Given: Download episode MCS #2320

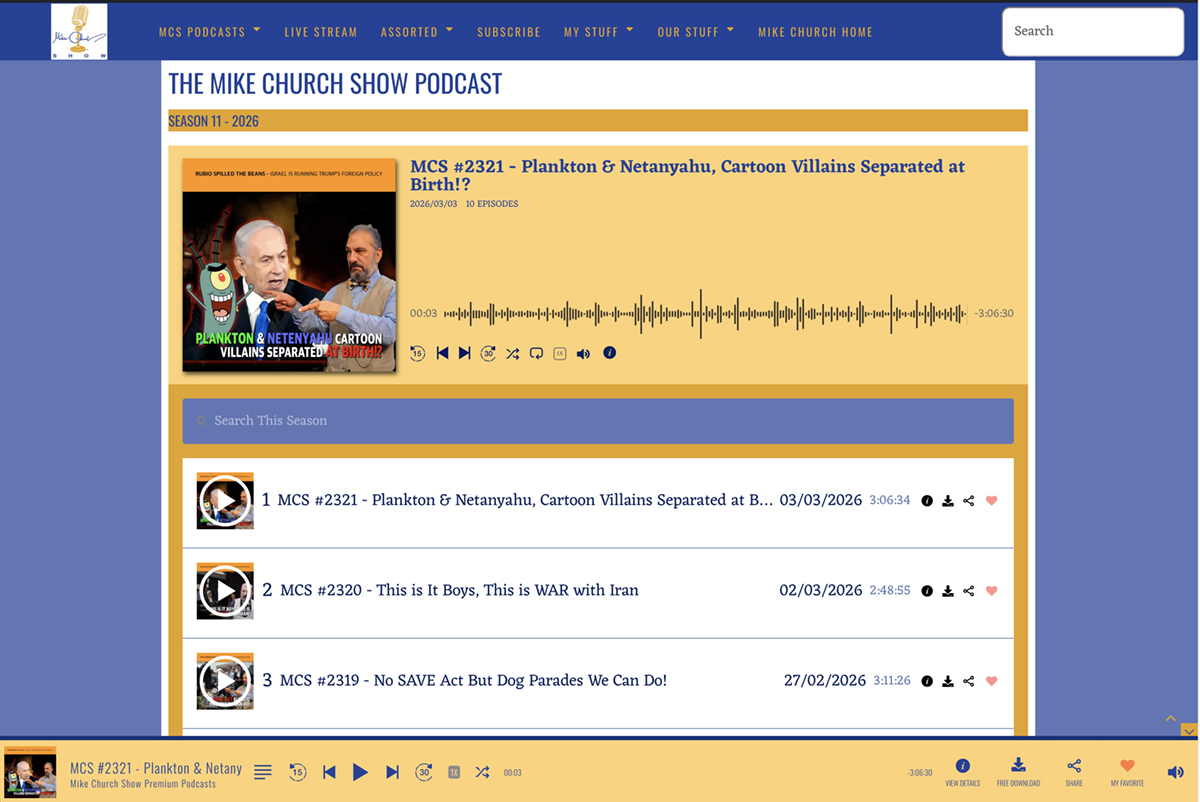Looking at the screenshot, I should [x=947, y=591].
